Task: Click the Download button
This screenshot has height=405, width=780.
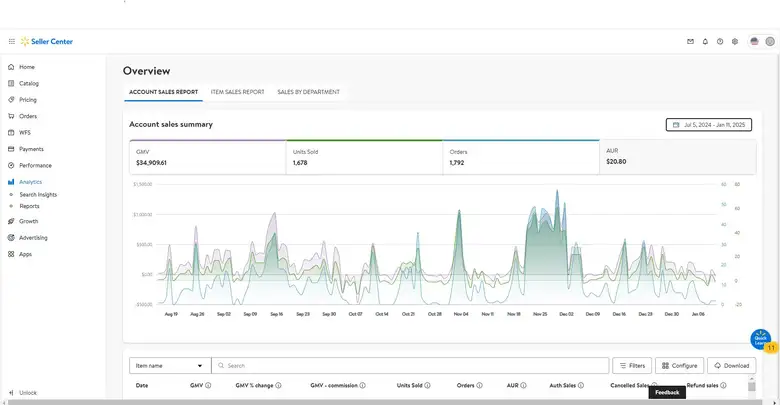Action: pos(732,366)
